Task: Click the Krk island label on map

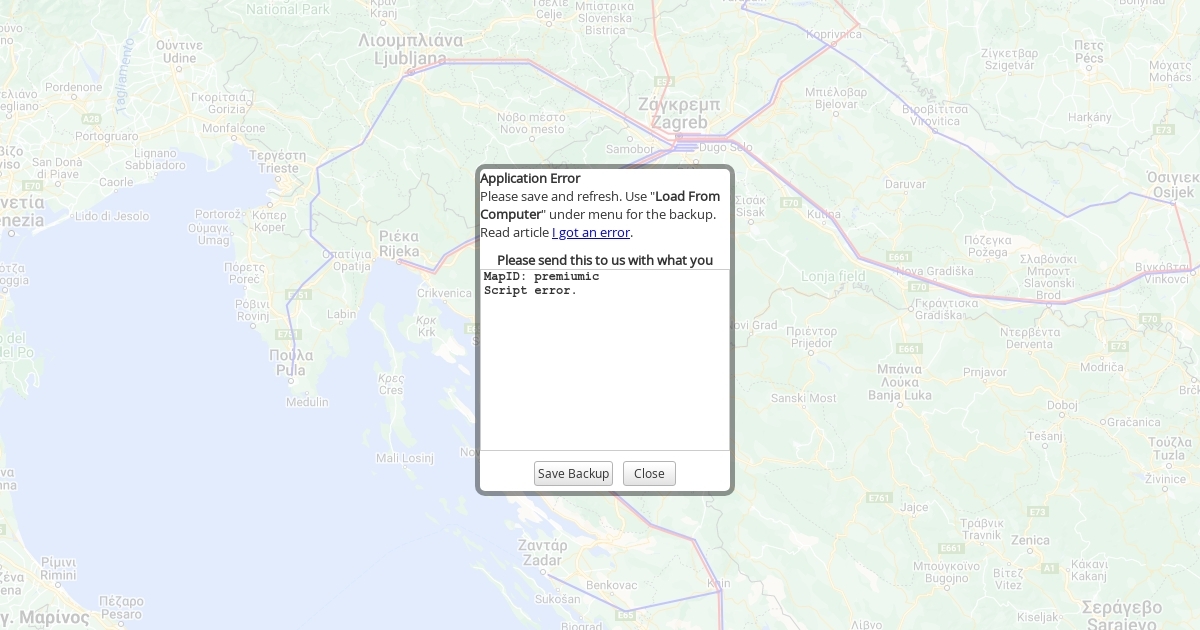Action: [426, 326]
